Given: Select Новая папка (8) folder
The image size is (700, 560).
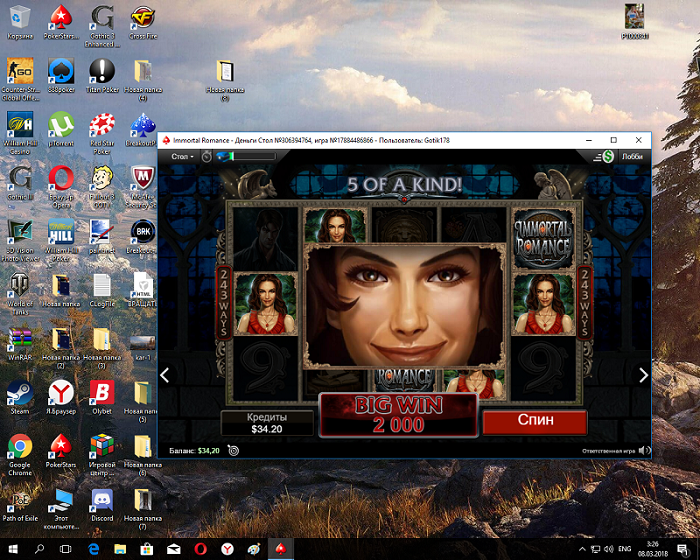Looking at the screenshot, I should click(x=225, y=79).
